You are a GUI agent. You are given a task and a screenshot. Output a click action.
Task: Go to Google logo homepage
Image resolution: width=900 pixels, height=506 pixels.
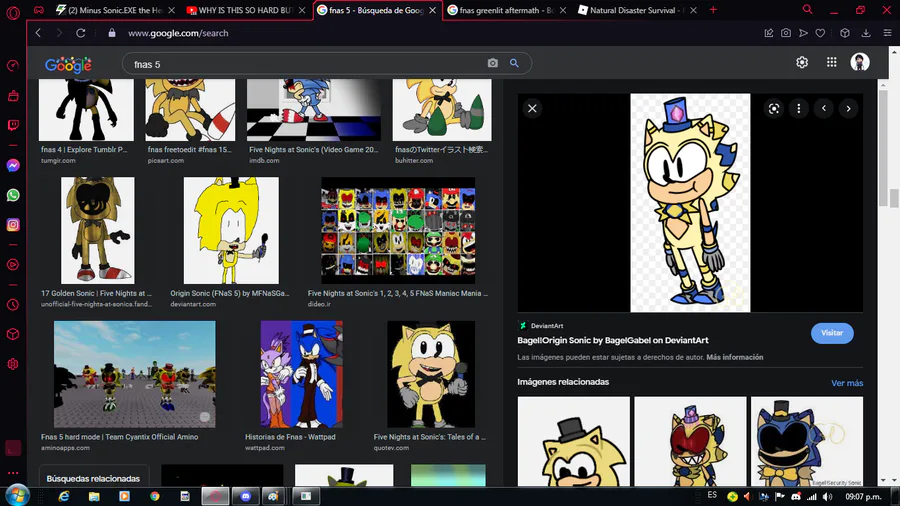click(68, 65)
